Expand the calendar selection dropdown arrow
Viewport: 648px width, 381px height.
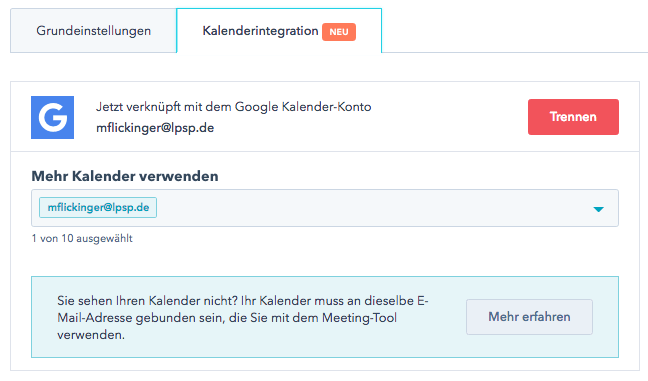[x=598, y=209]
